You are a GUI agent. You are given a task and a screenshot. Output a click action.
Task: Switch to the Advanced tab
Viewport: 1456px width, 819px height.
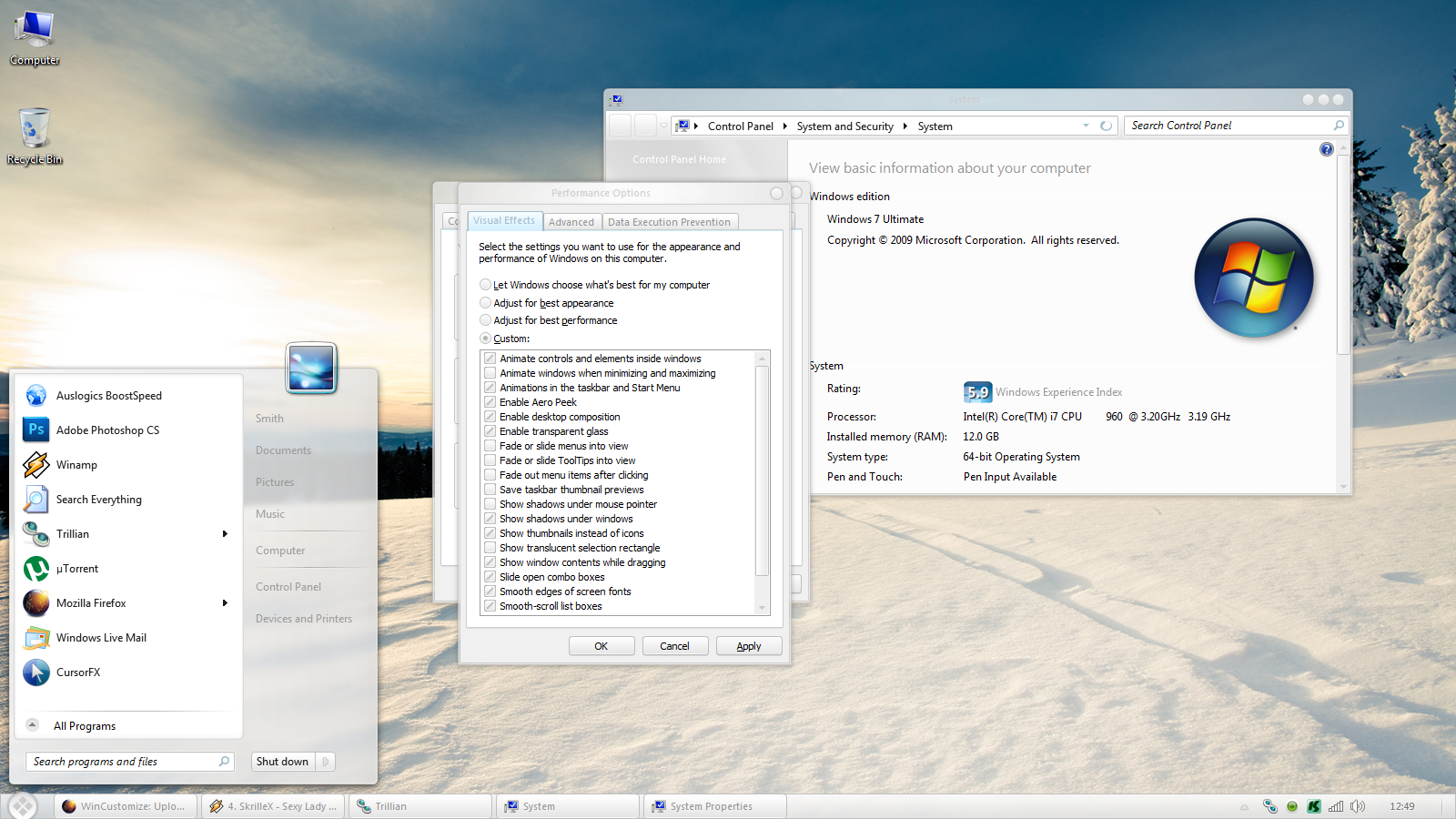[571, 222]
